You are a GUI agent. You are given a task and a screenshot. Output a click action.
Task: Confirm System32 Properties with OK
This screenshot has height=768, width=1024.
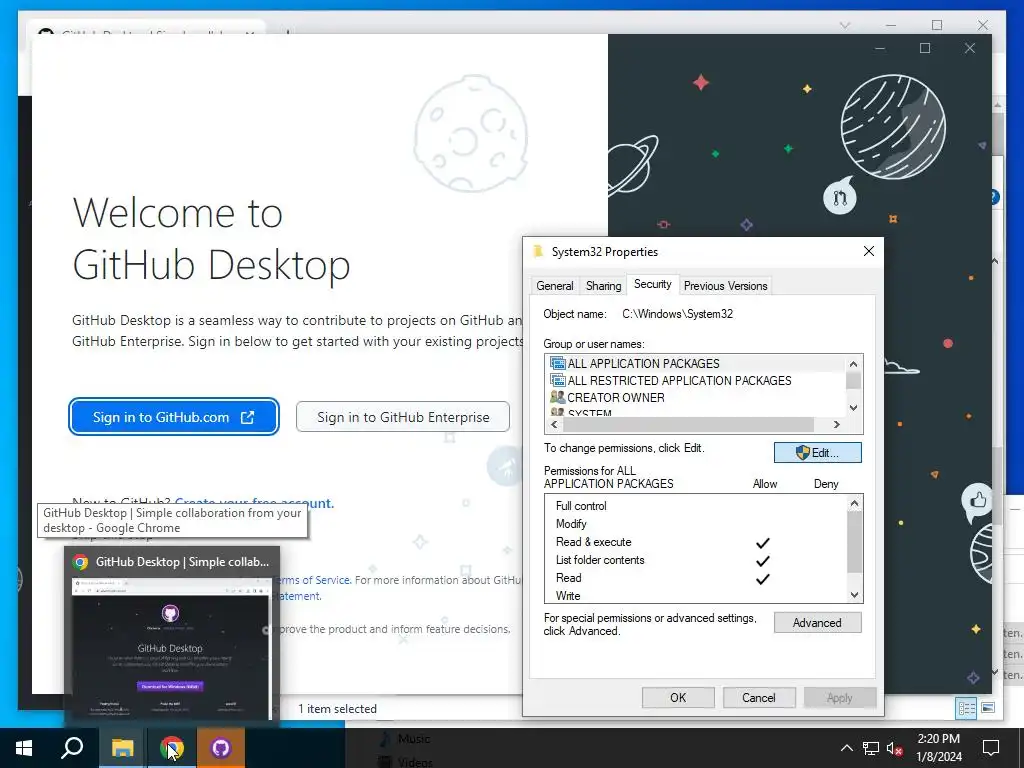pos(678,697)
